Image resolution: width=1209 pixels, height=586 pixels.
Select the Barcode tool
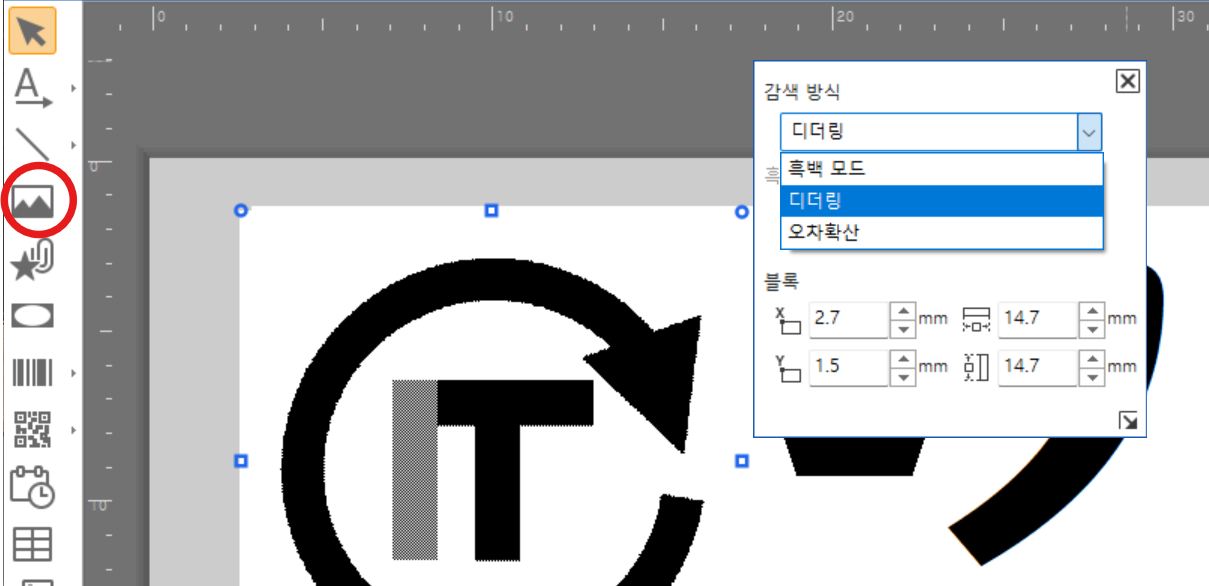coord(33,374)
